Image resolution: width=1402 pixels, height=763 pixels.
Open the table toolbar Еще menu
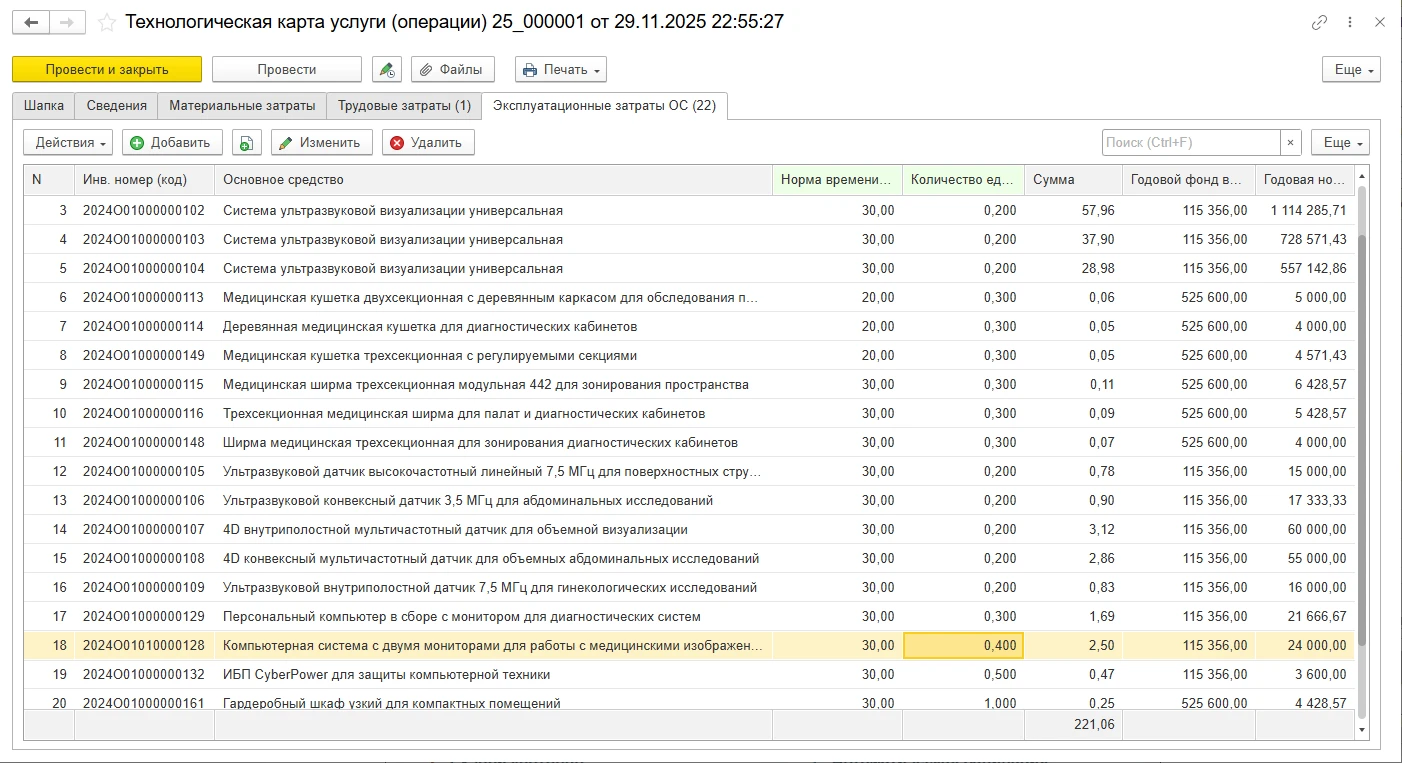click(x=1340, y=142)
